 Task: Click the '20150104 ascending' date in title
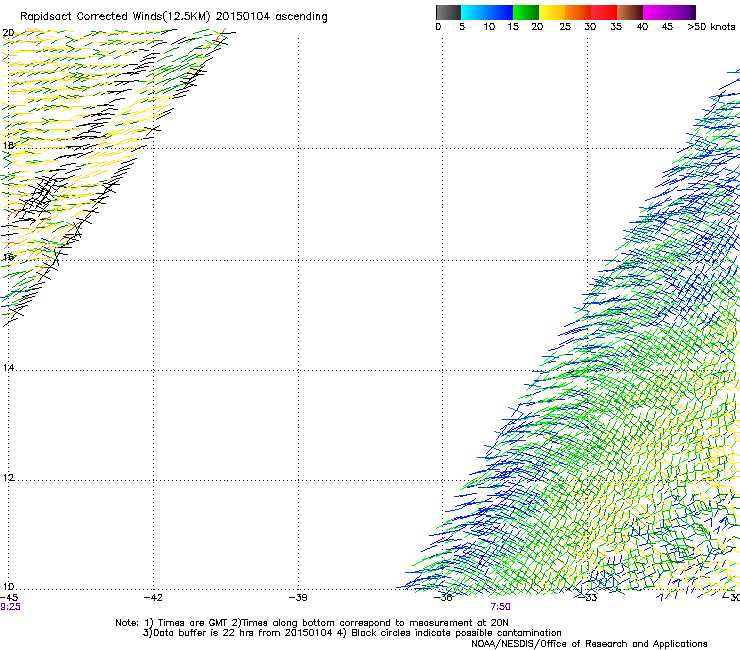pyautogui.click(x=271, y=17)
